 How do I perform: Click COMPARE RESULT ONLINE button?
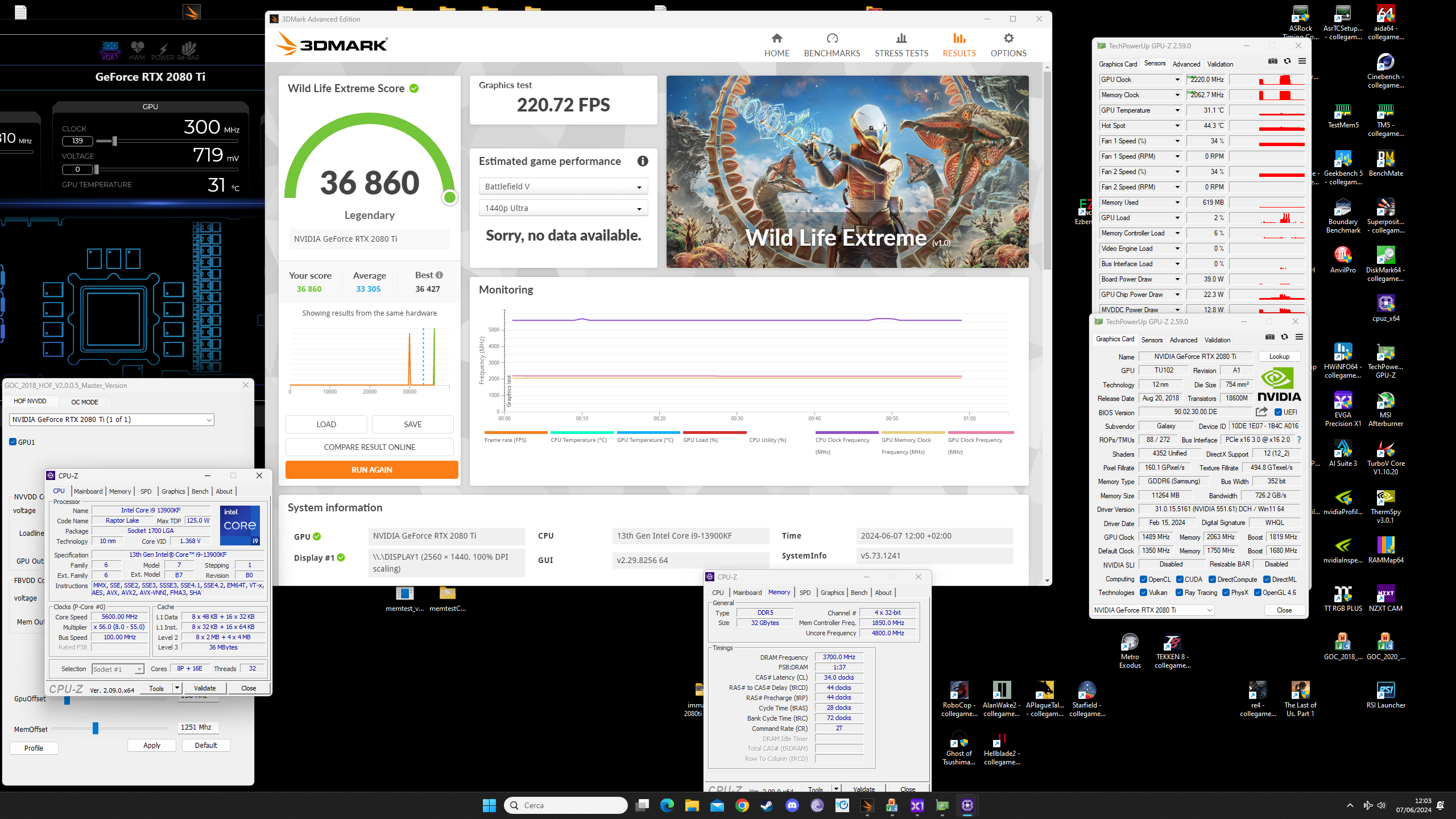369,447
